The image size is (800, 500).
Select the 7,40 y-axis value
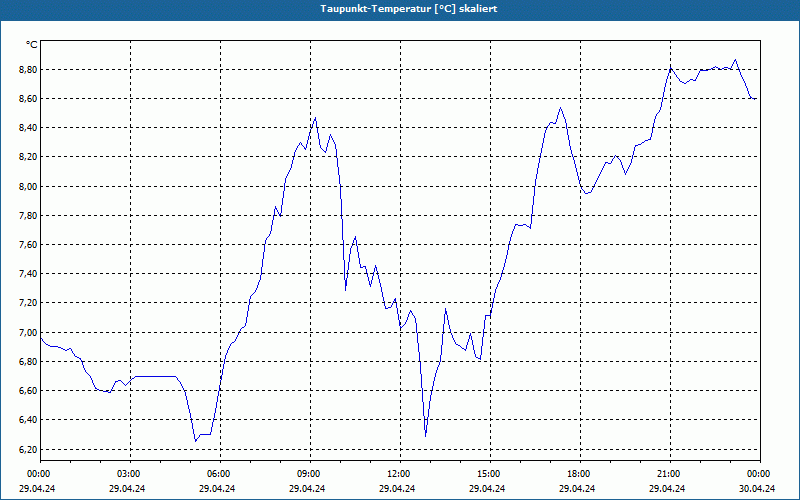(x=28, y=273)
